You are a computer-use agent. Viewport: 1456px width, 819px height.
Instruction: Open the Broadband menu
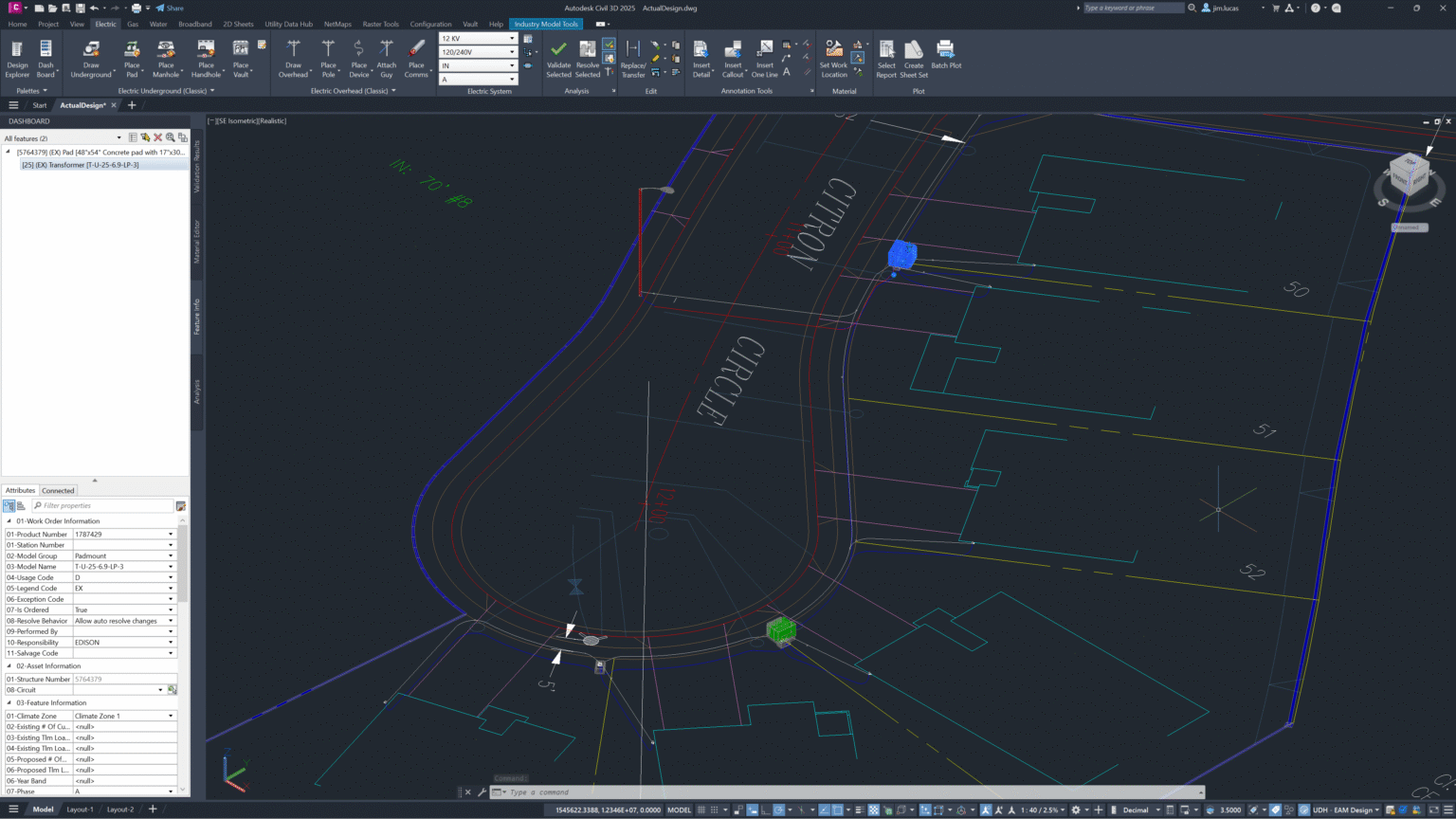[x=194, y=24]
